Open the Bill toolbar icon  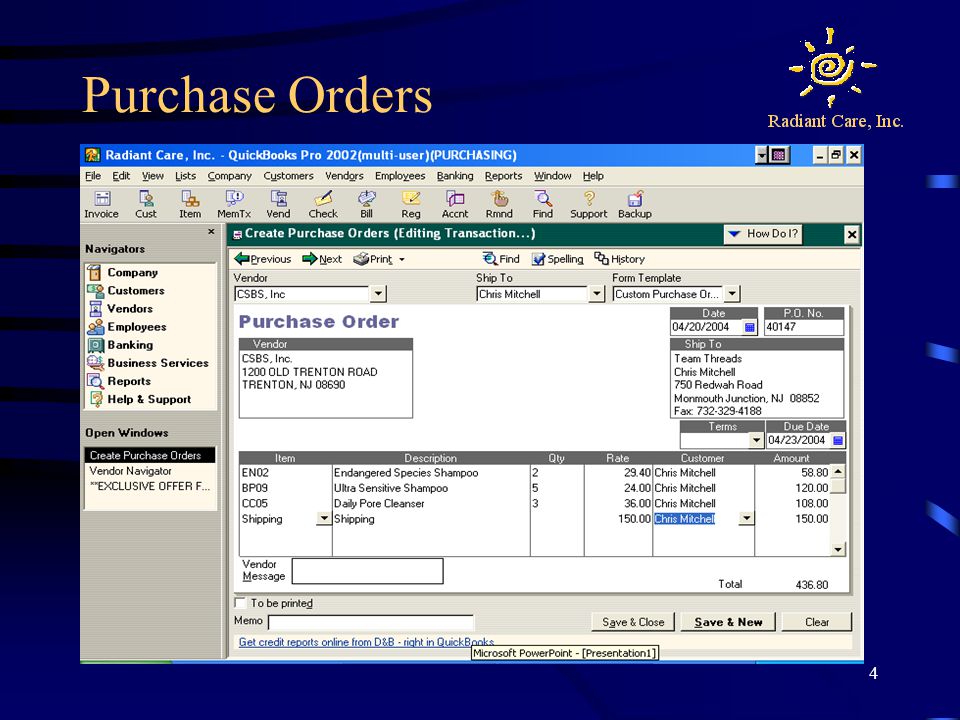[366, 204]
